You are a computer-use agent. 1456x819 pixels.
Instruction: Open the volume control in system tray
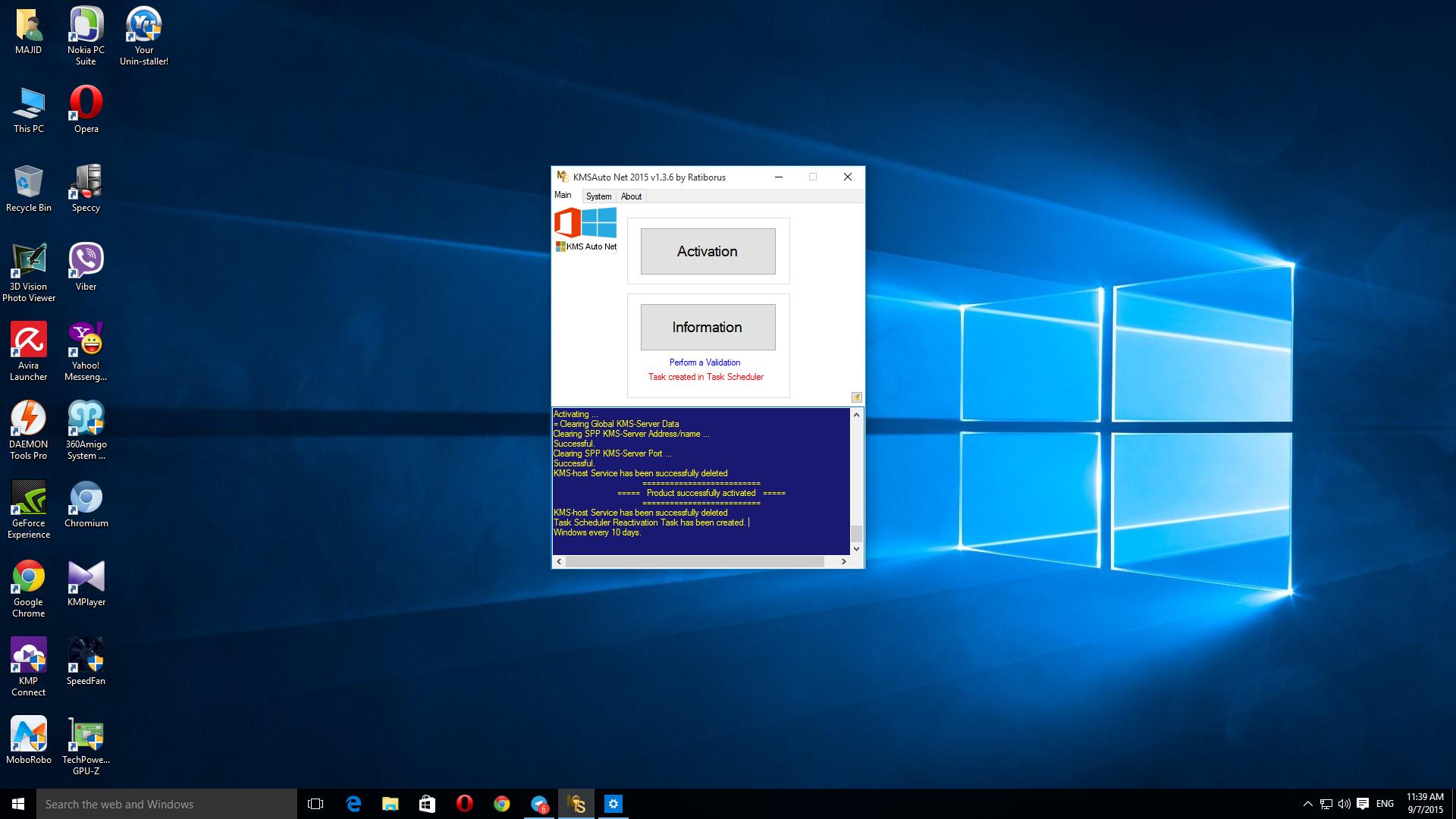point(1344,804)
